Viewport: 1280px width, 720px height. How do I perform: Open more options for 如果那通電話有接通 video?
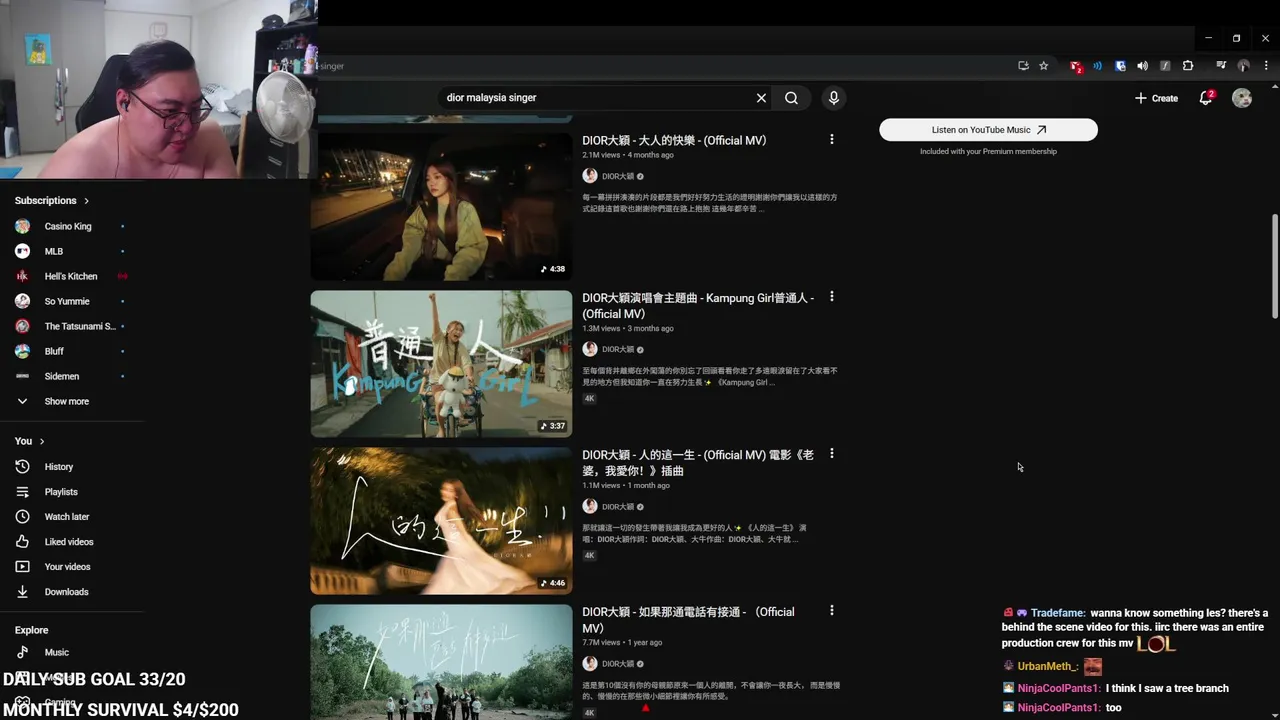pos(831,611)
